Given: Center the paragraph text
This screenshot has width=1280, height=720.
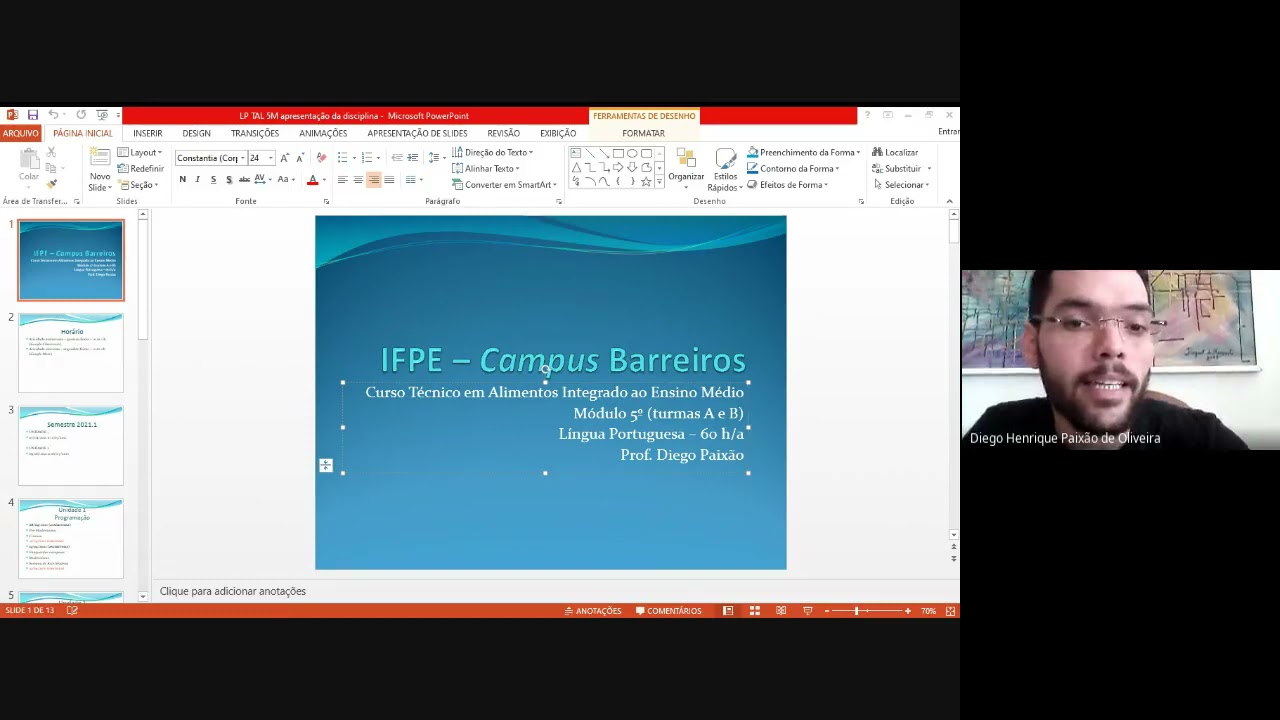Looking at the screenshot, I should tap(358, 180).
